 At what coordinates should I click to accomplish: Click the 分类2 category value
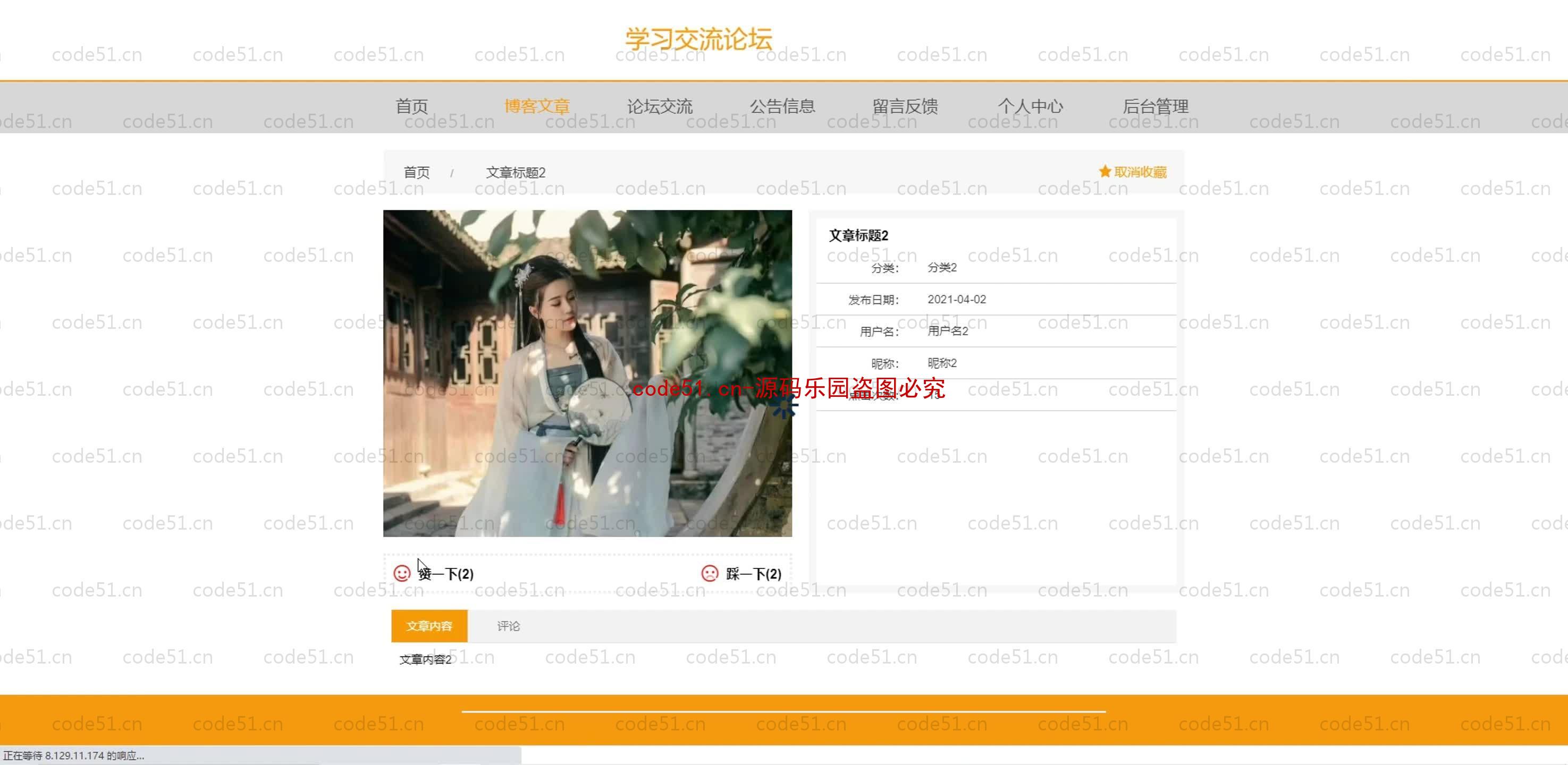(942, 267)
